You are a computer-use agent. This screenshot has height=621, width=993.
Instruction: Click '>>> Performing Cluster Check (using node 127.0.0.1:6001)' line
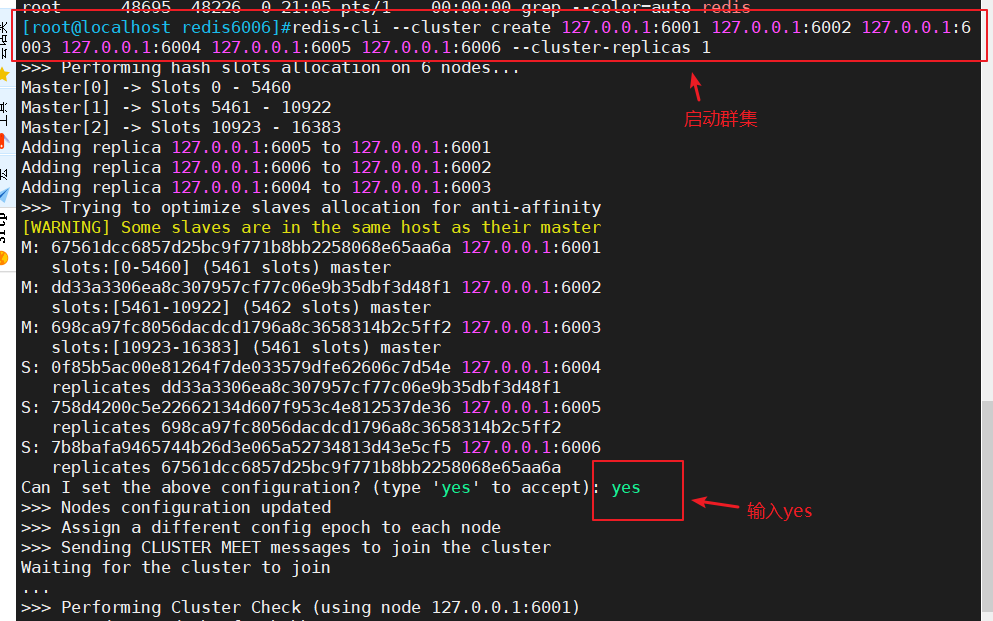click(x=301, y=608)
